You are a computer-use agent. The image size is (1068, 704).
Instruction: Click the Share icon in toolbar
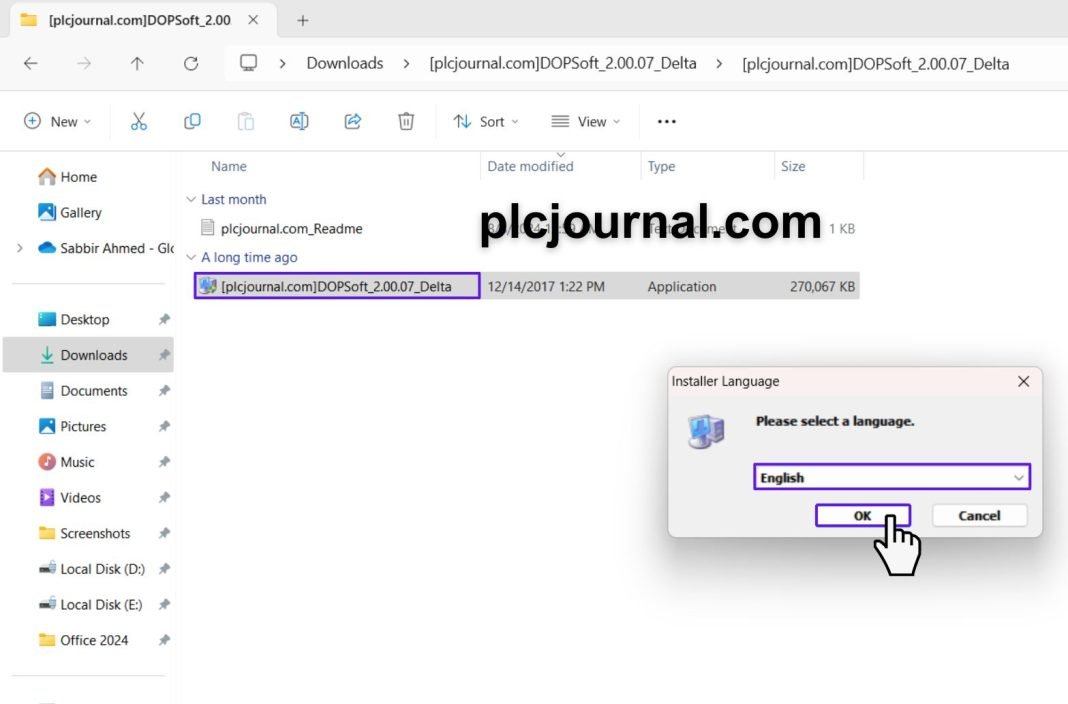coord(352,121)
